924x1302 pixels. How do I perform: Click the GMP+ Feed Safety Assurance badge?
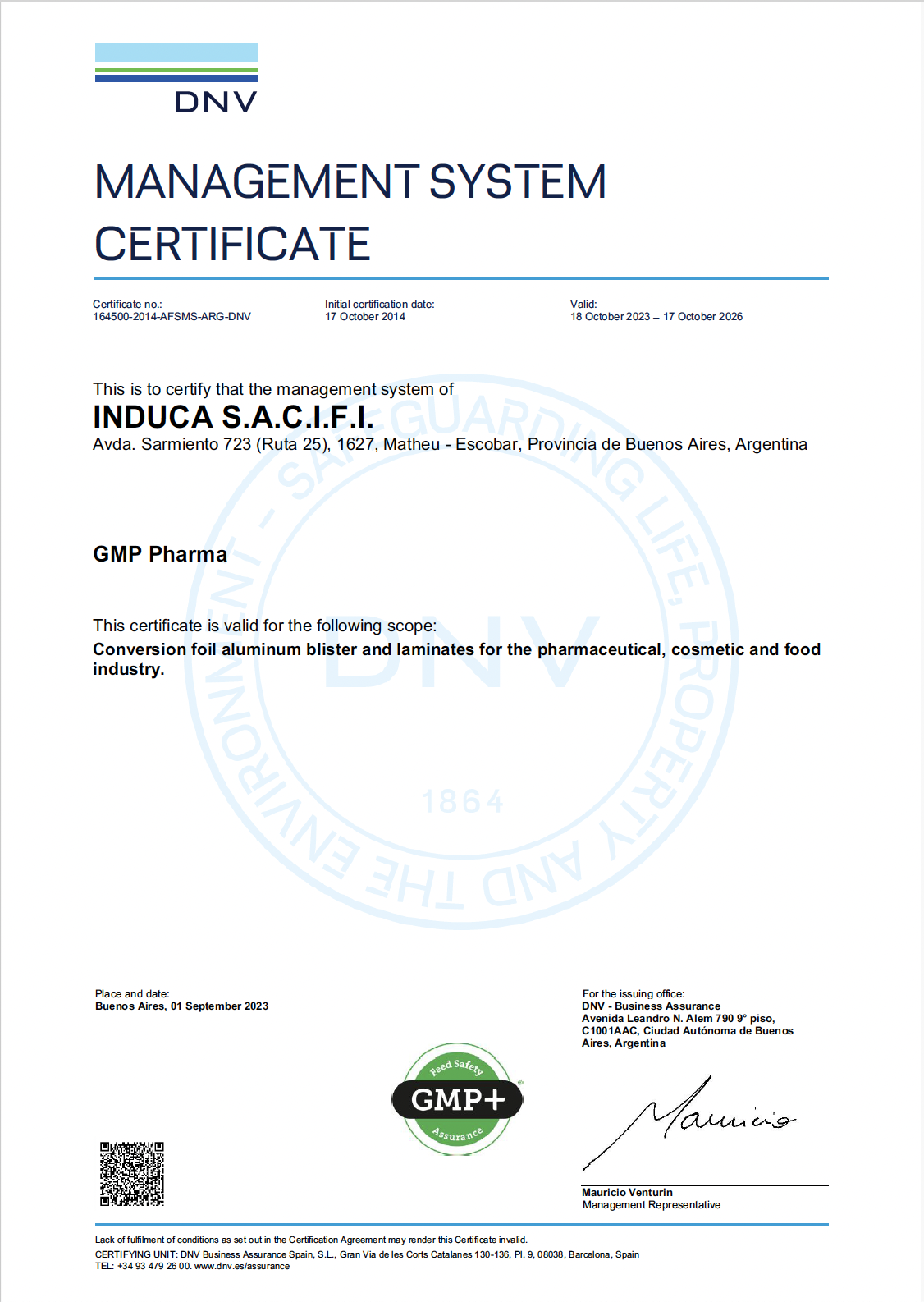click(457, 1099)
